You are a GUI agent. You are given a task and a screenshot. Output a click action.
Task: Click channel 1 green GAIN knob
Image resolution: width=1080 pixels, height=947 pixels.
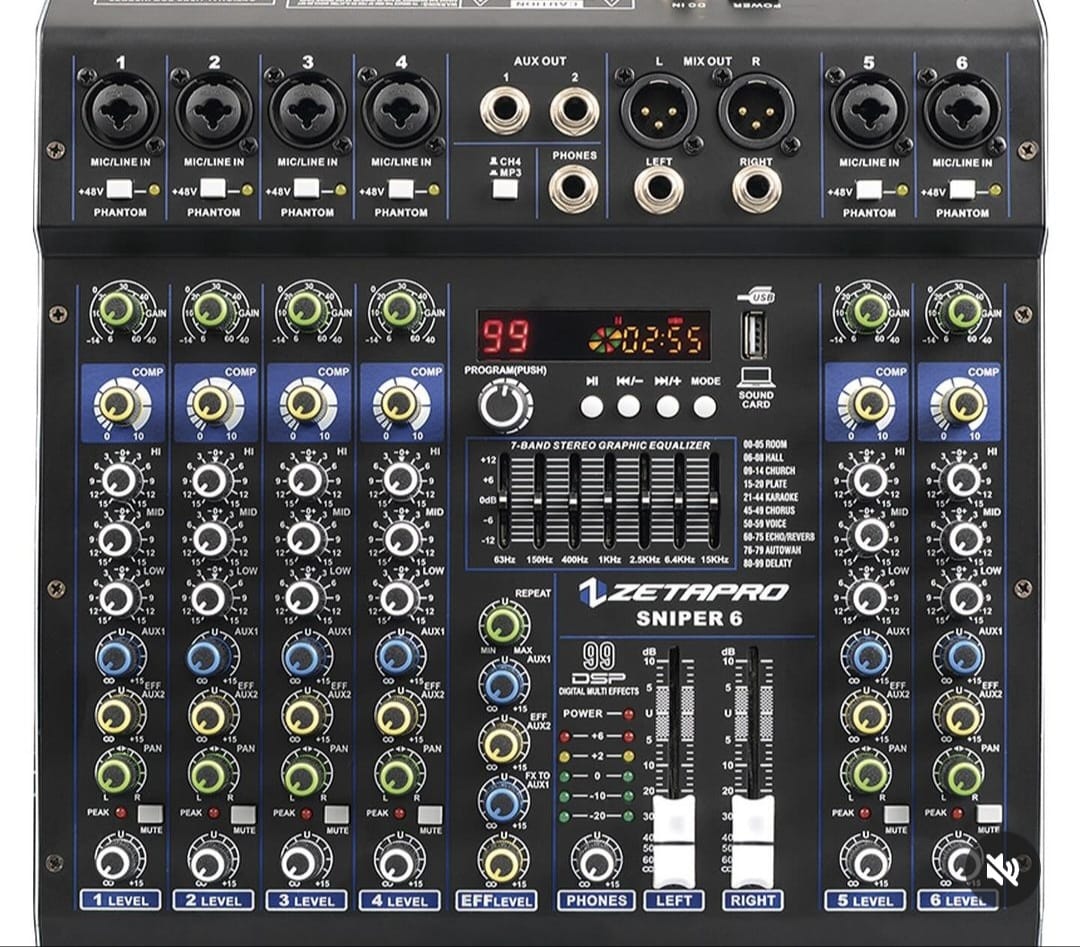pyautogui.click(x=118, y=311)
